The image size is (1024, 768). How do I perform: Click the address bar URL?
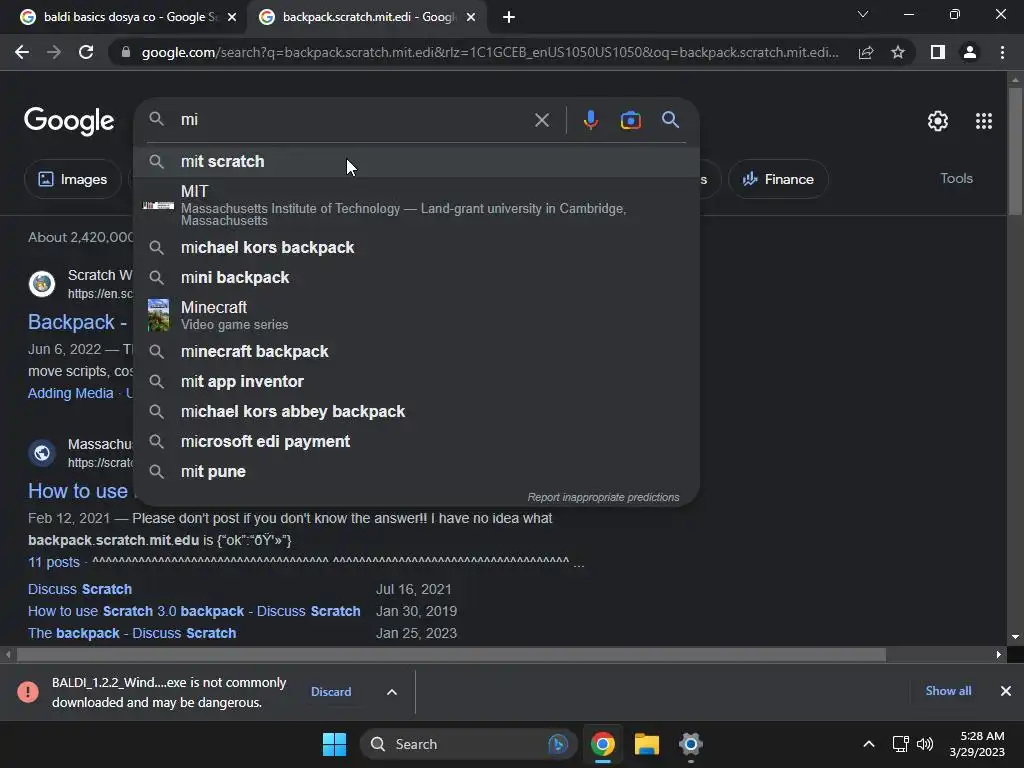[490, 52]
